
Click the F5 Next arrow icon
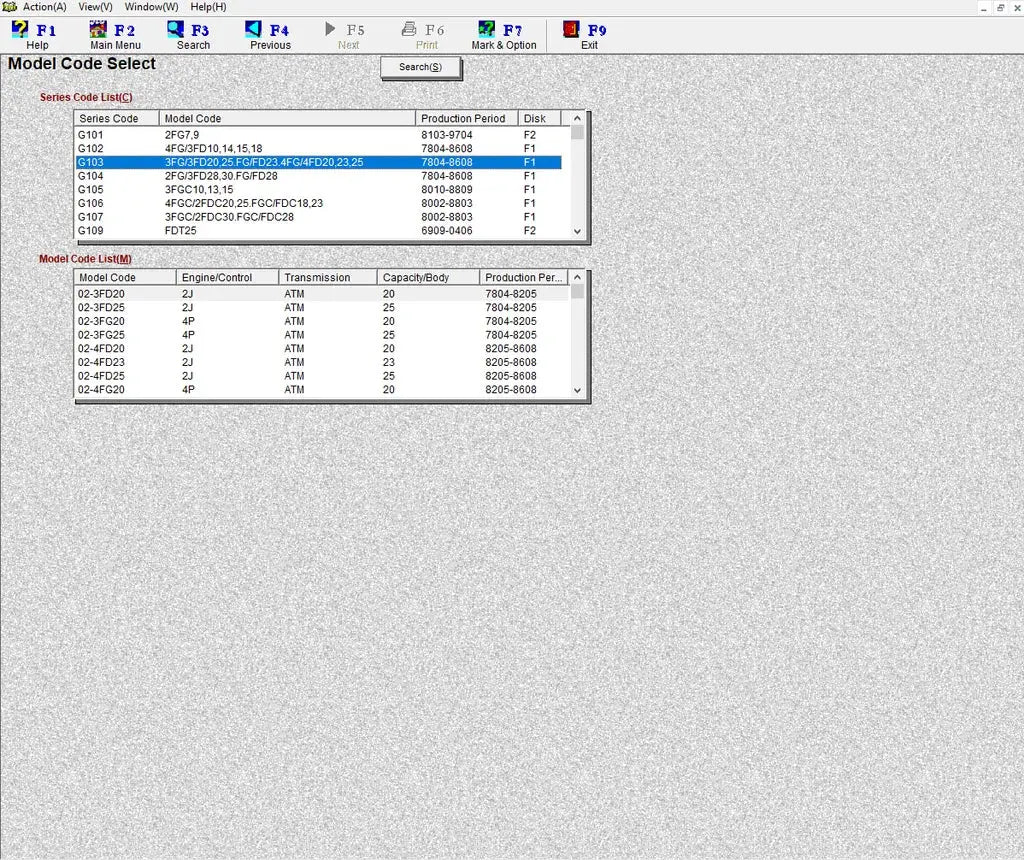pyautogui.click(x=331, y=30)
